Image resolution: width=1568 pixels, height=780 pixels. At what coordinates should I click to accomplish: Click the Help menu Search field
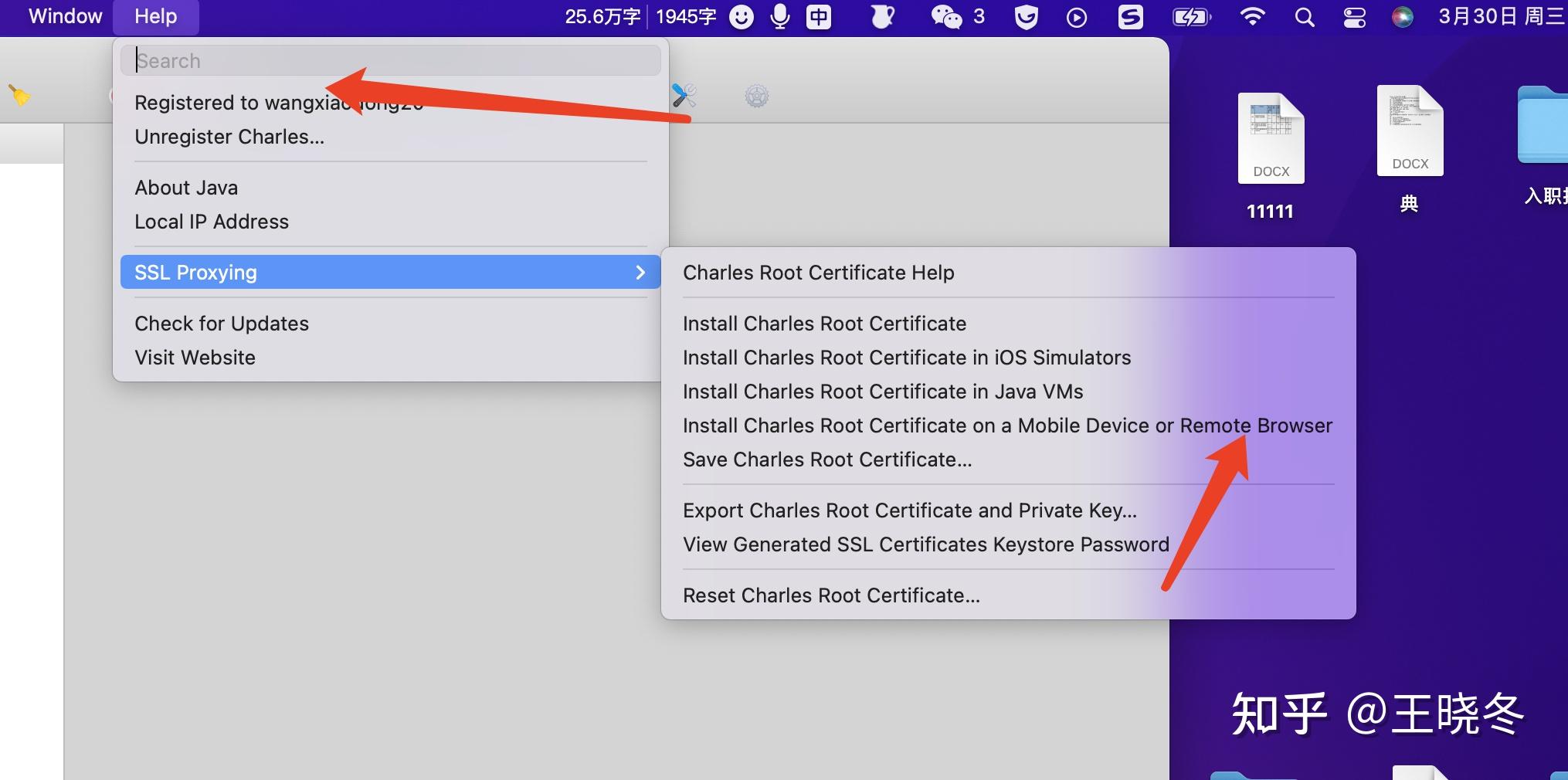pyautogui.click(x=391, y=60)
